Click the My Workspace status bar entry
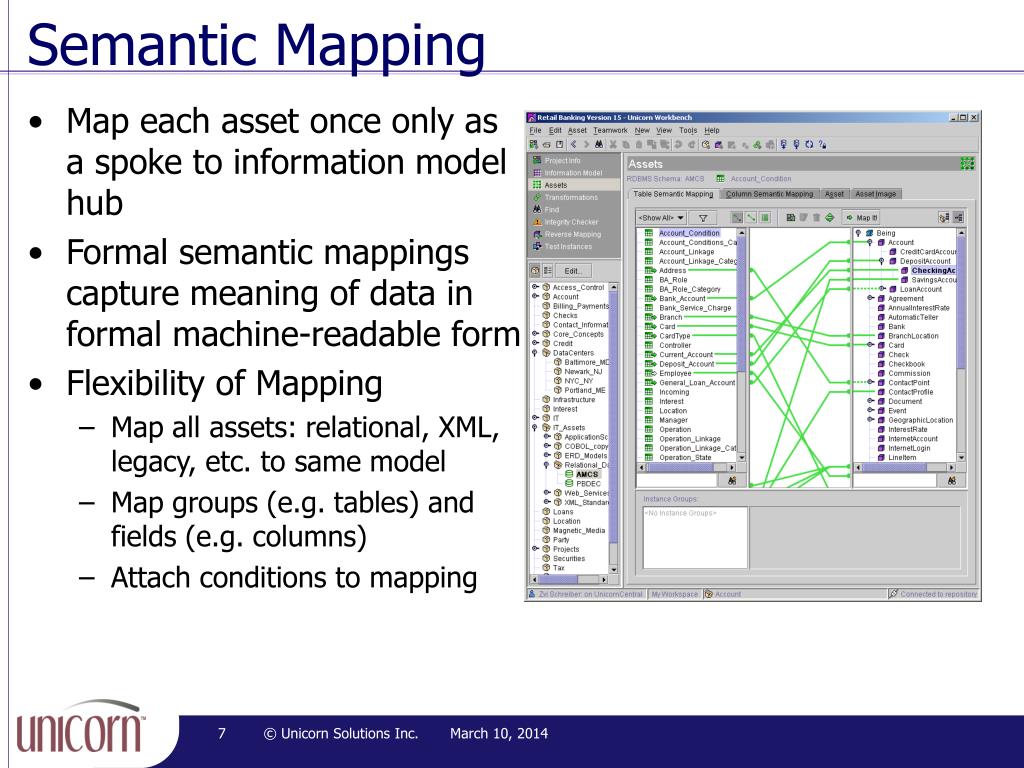Image resolution: width=1024 pixels, height=768 pixels. 675,594
